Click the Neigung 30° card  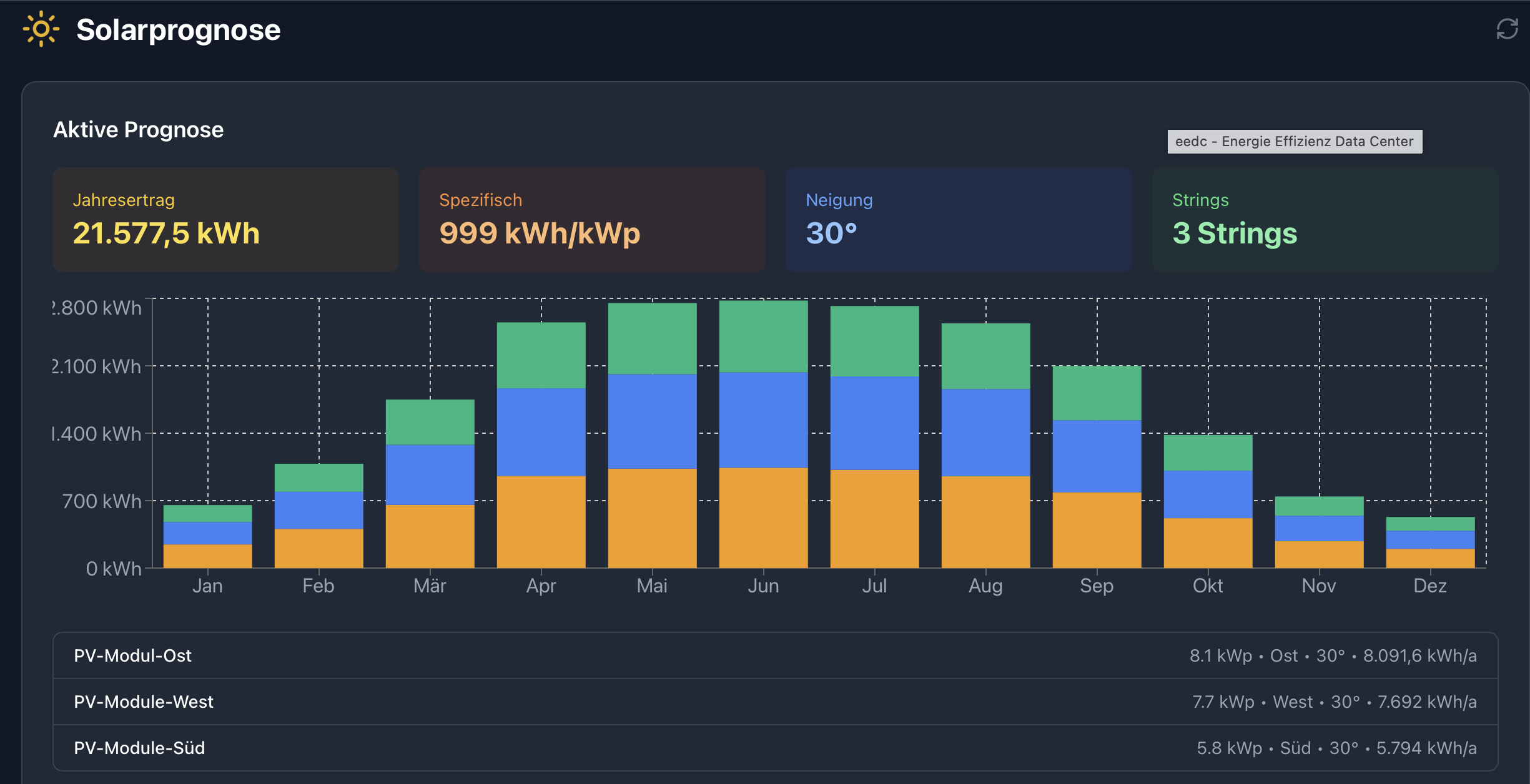pos(959,219)
